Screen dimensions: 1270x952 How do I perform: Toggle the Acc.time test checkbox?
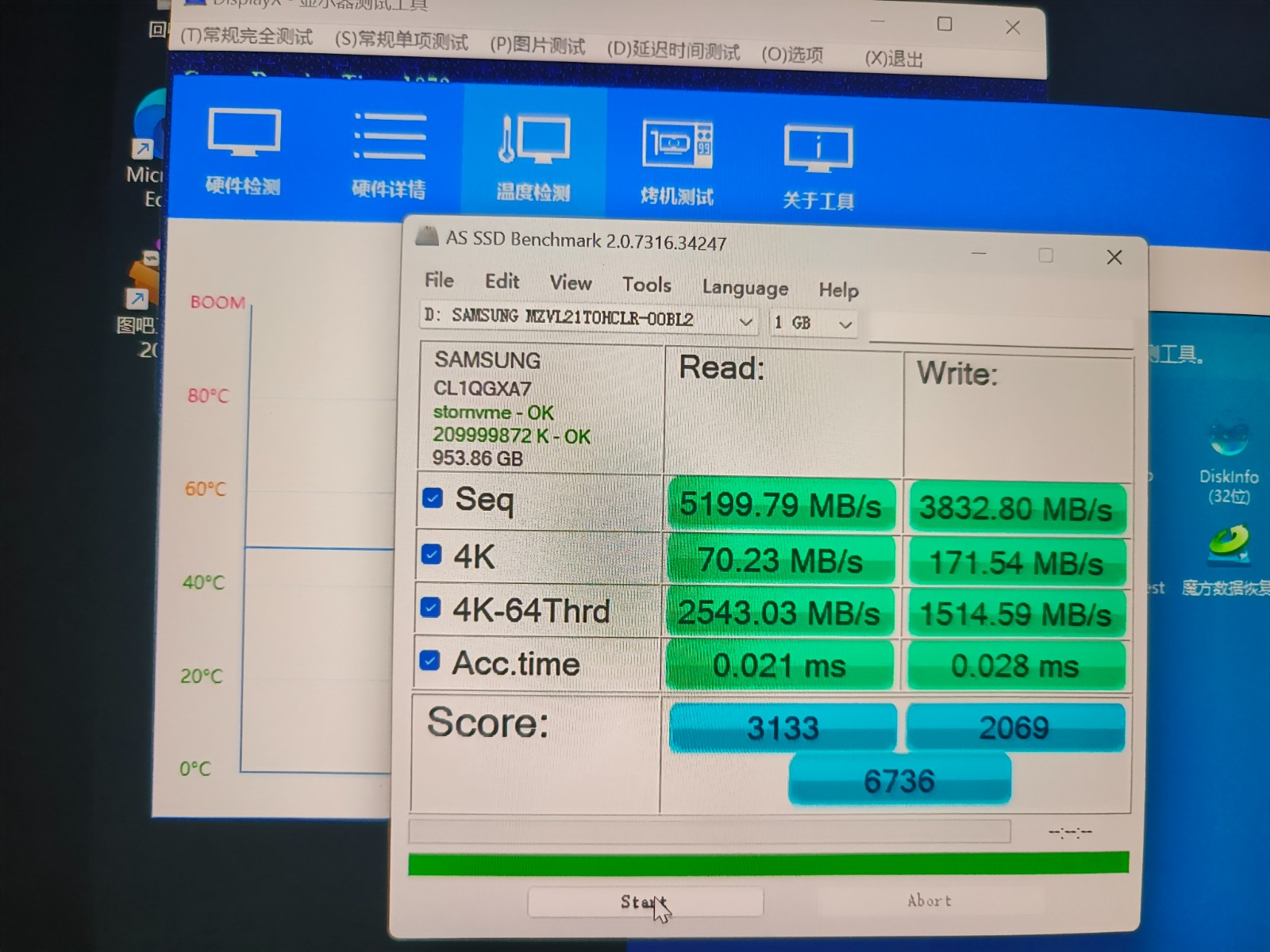coord(429,660)
